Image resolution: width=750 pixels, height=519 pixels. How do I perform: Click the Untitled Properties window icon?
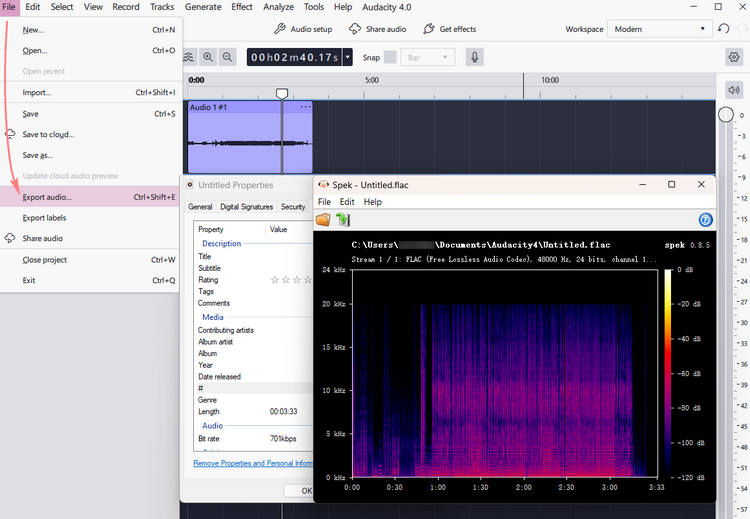click(190, 185)
